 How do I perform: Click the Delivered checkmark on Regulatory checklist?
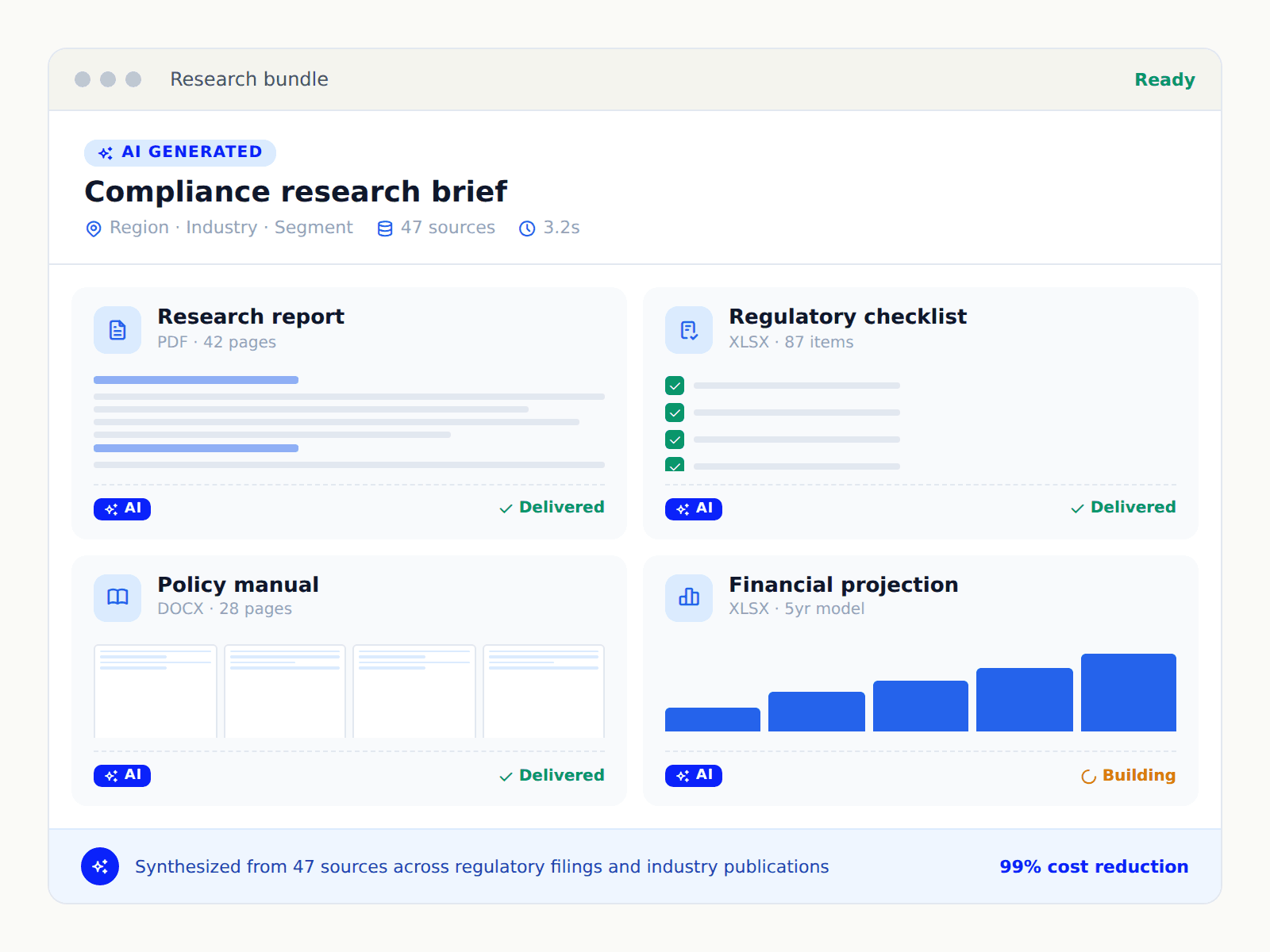coord(1077,509)
